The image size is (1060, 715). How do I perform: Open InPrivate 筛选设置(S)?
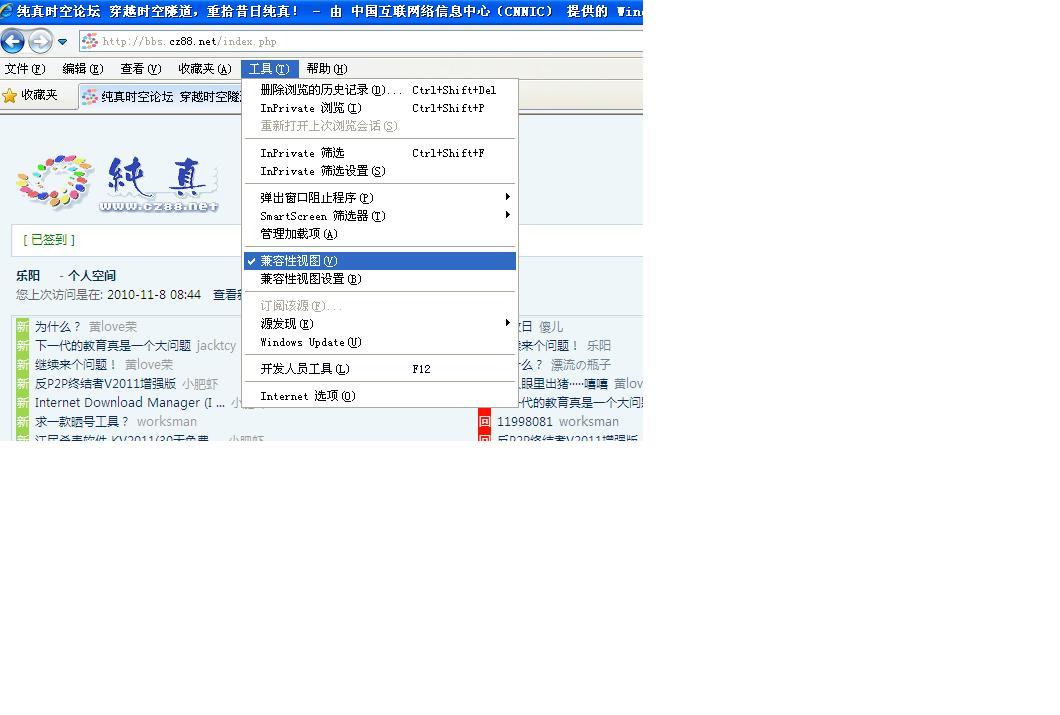(x=380, y=171)
